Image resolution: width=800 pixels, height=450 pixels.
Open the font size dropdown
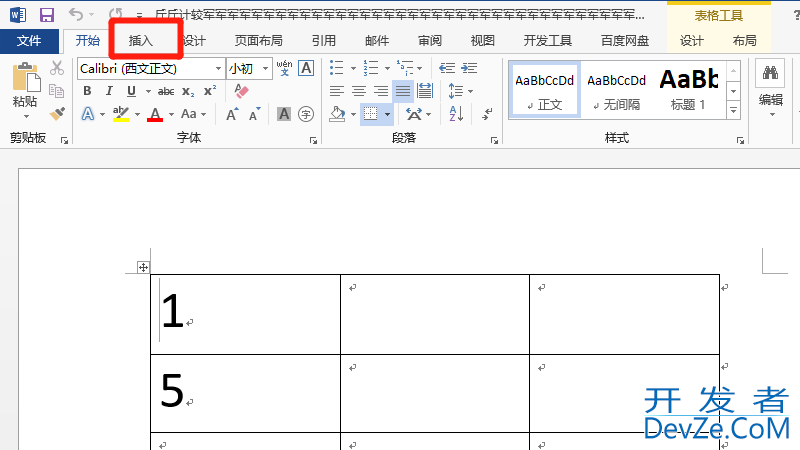coord(265,68)
